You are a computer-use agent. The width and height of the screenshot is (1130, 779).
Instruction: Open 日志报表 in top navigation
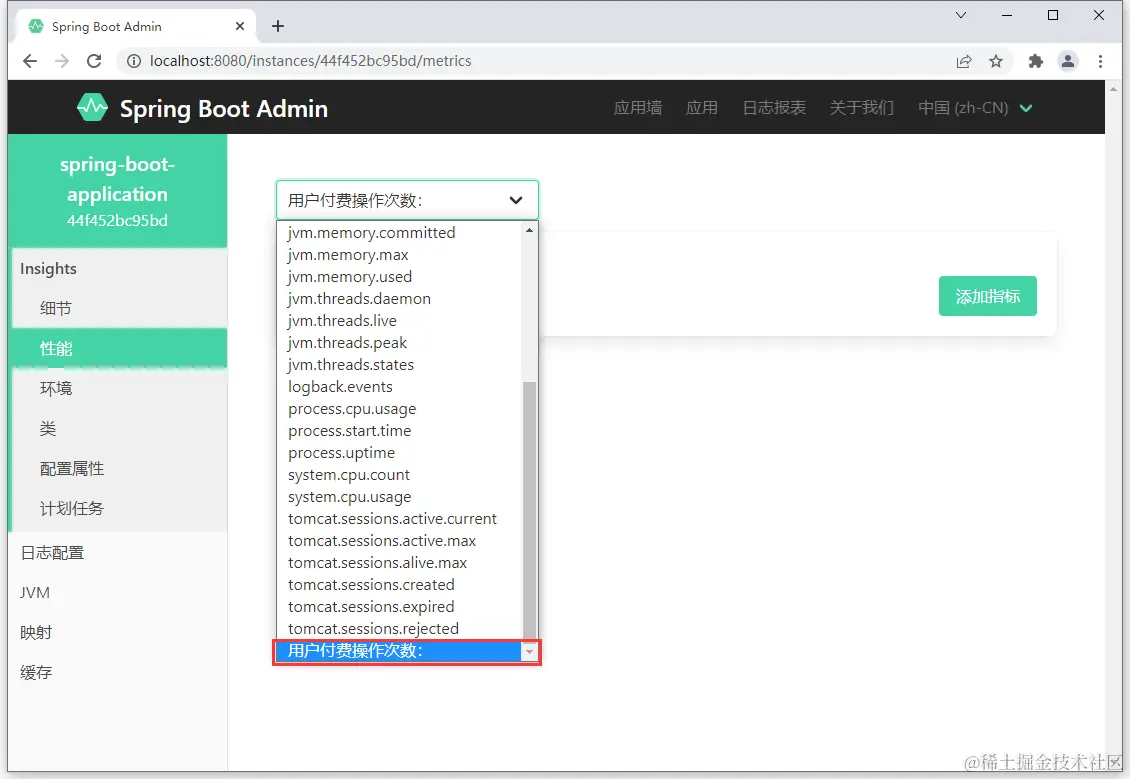[x=775, y=108]
